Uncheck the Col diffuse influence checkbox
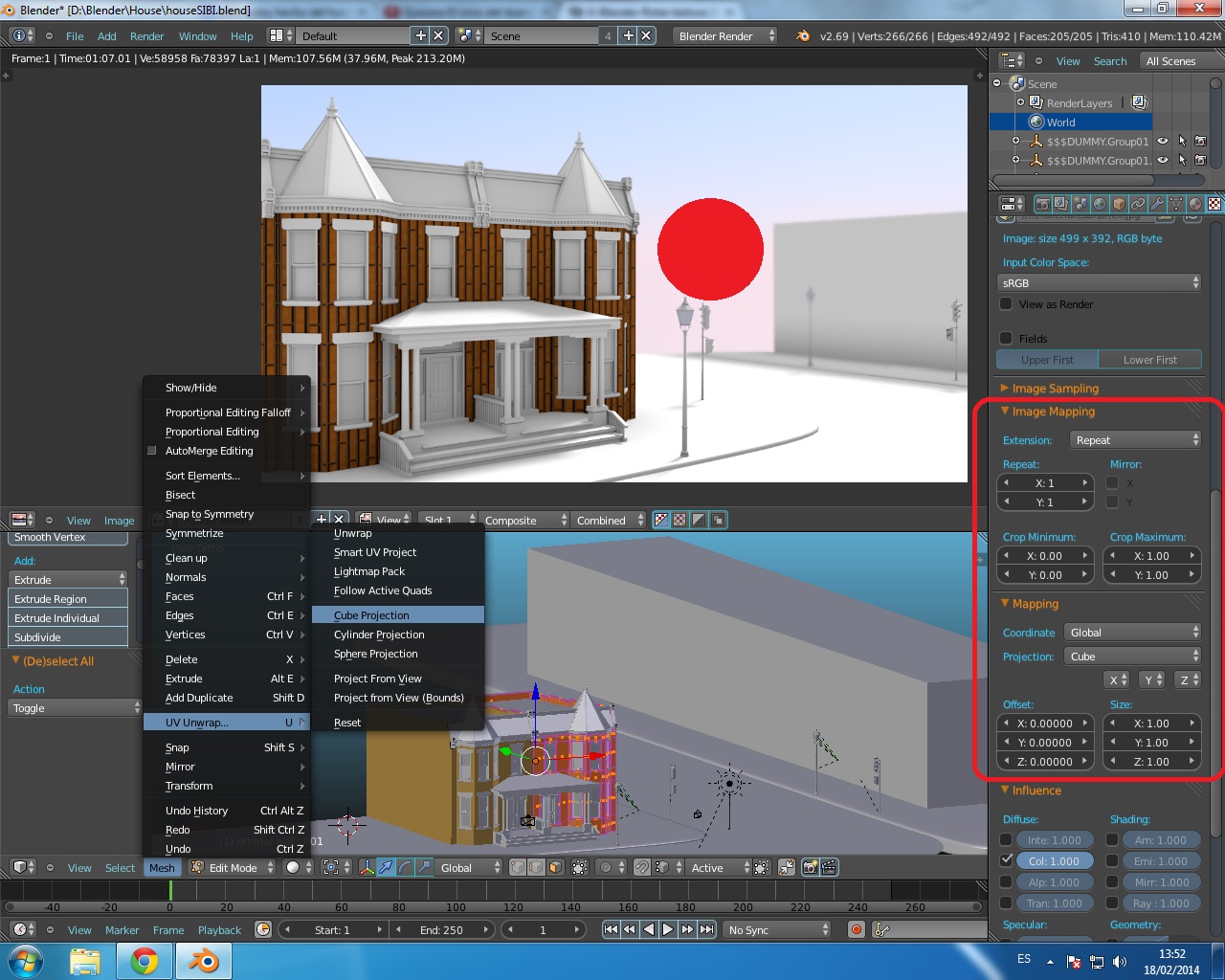The height and width of the screenshot is (980, 1225). point(1006,860)
